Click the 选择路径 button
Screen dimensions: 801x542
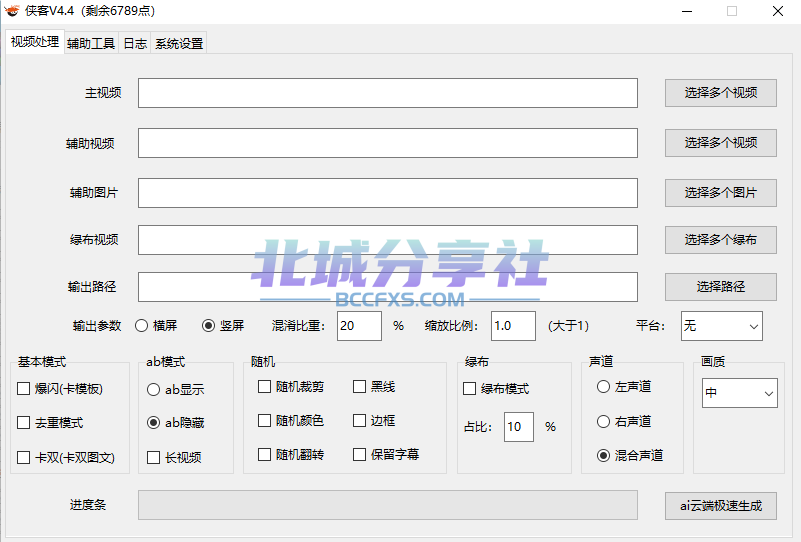721,287
